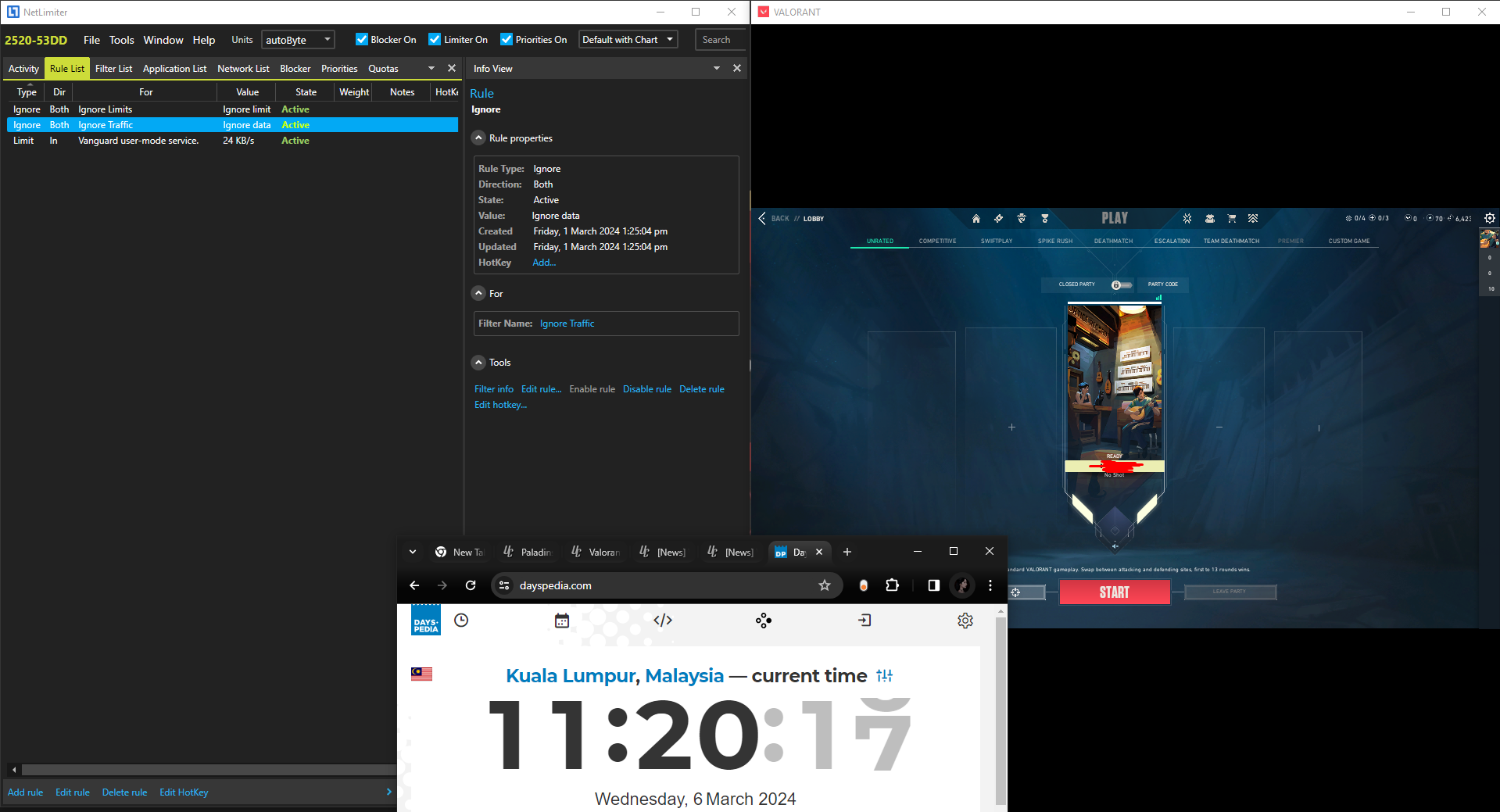Select Vanguard user-mode service rule row

[x=232, y=141]
